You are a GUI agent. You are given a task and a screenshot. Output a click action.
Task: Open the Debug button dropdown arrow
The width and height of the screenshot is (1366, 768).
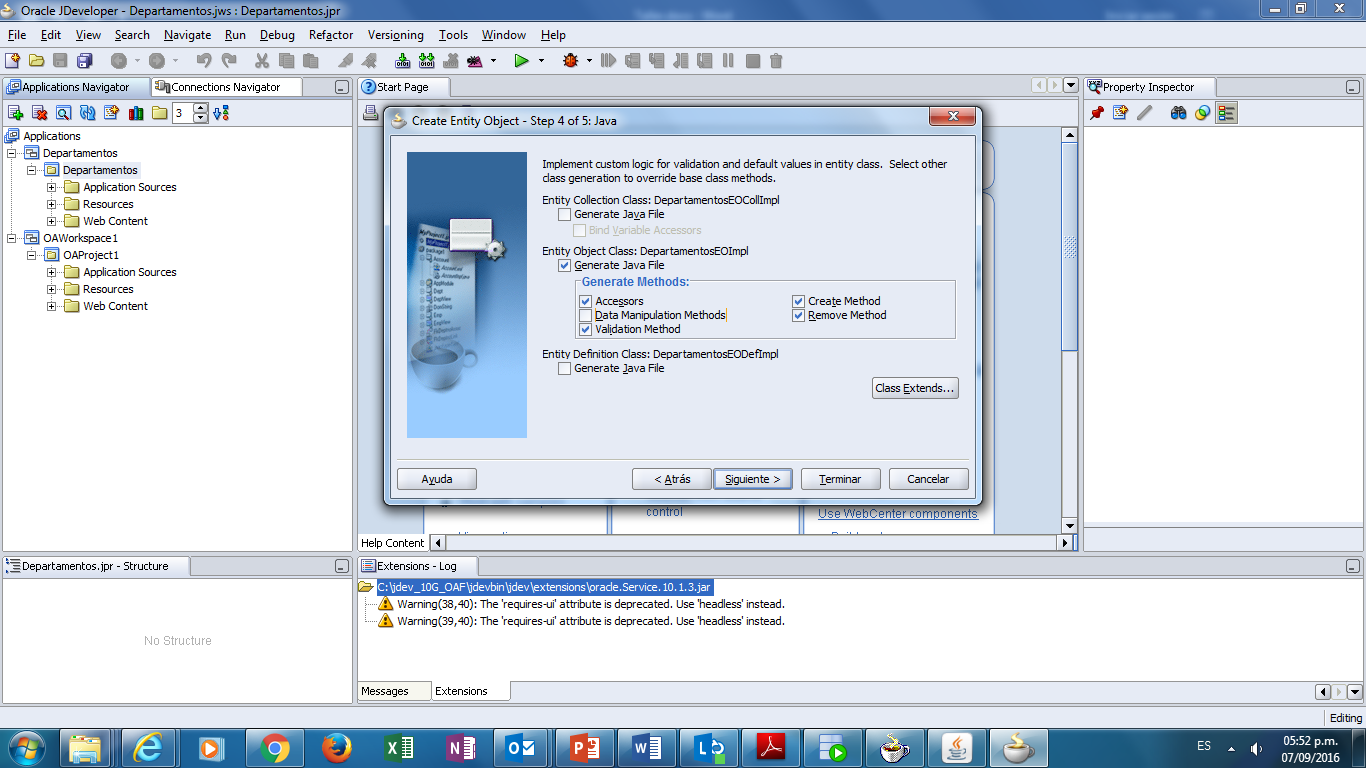coord(590,61)
